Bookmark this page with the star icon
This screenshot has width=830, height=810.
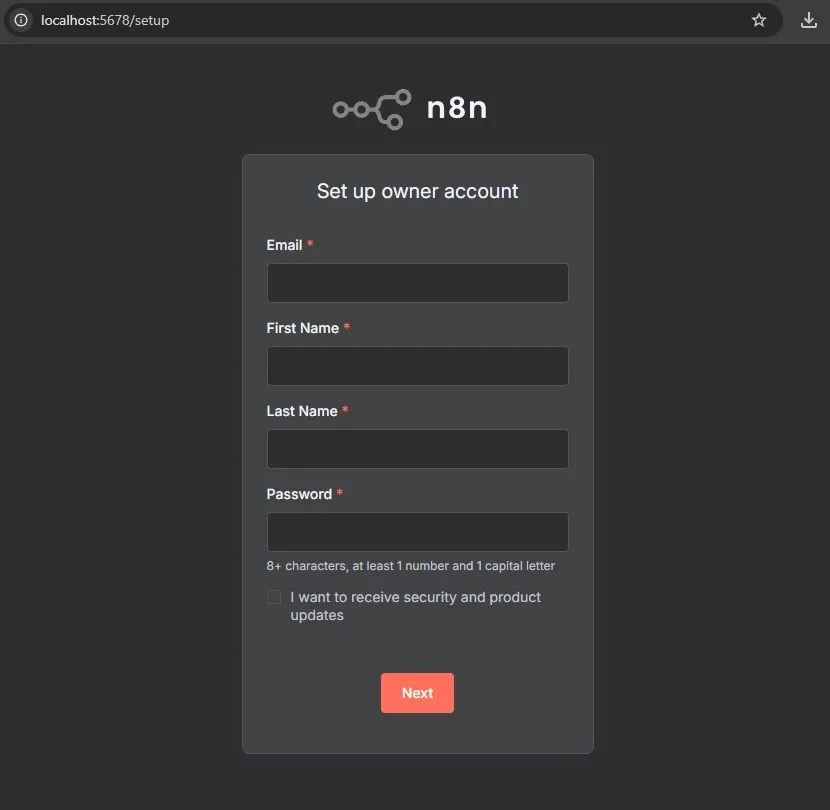[759, 20]
